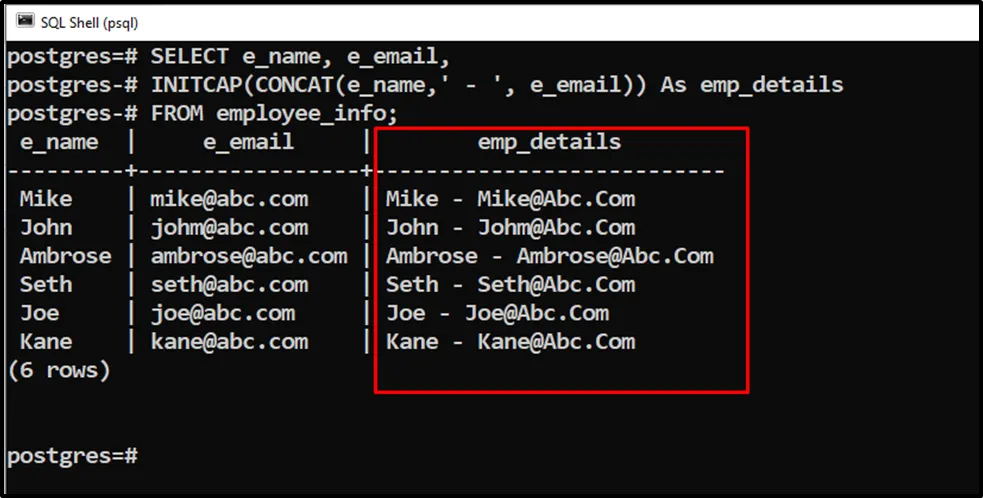
Task: Click the e_email column header
Action: tap(248, 142)
